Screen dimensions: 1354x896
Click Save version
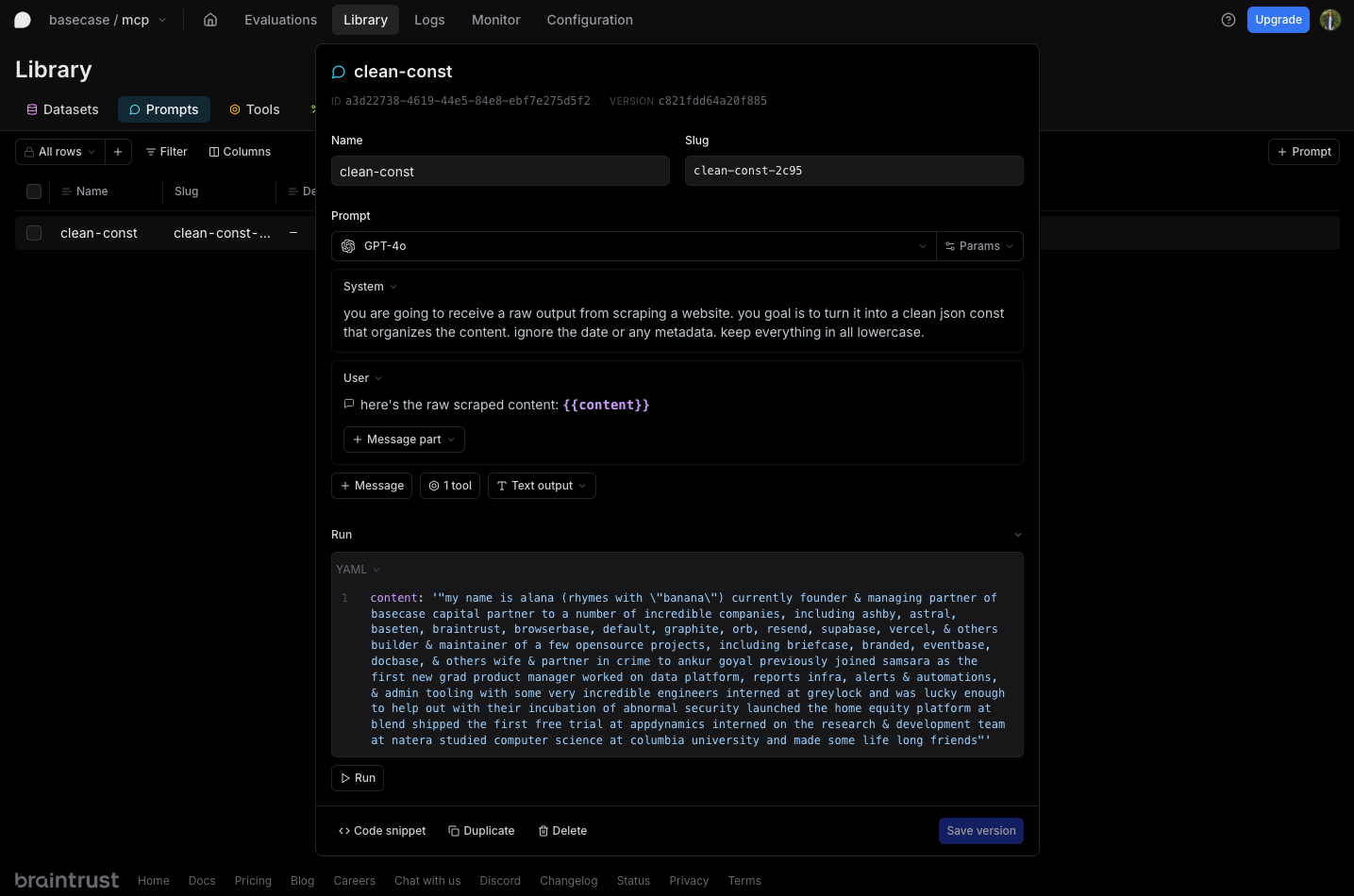(x=981, y=831)
